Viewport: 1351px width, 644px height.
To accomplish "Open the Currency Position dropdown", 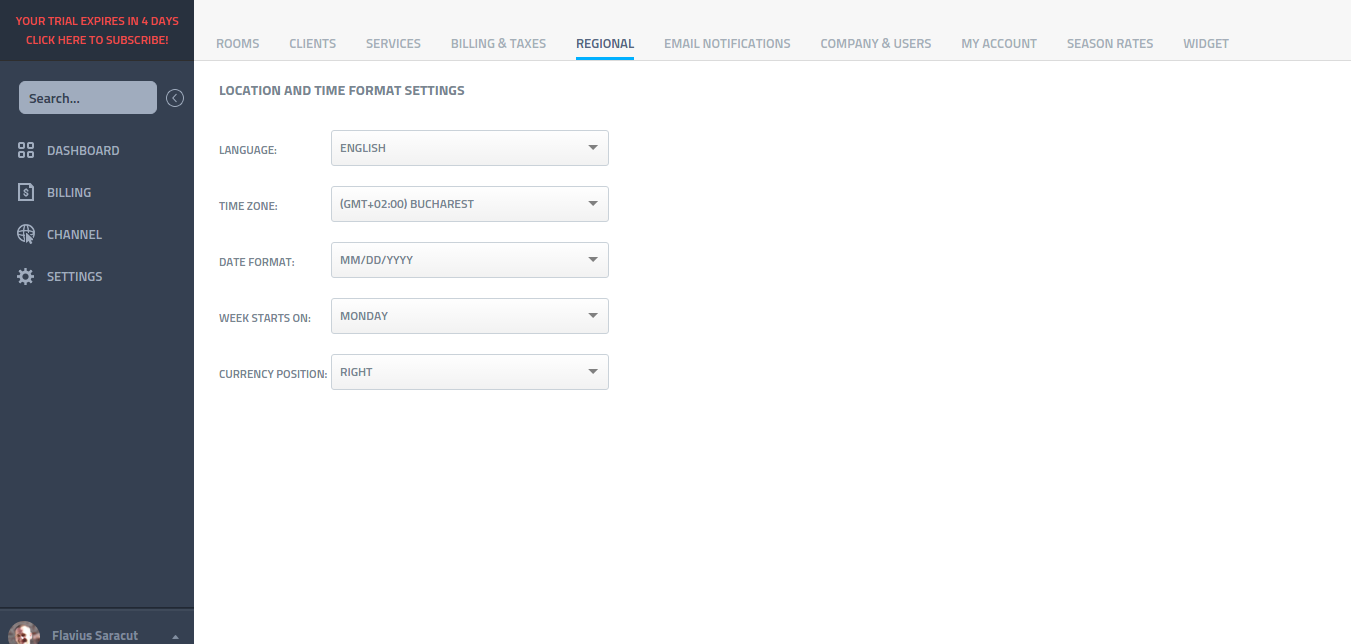I will pyautogui.click(x=469, y=372).
